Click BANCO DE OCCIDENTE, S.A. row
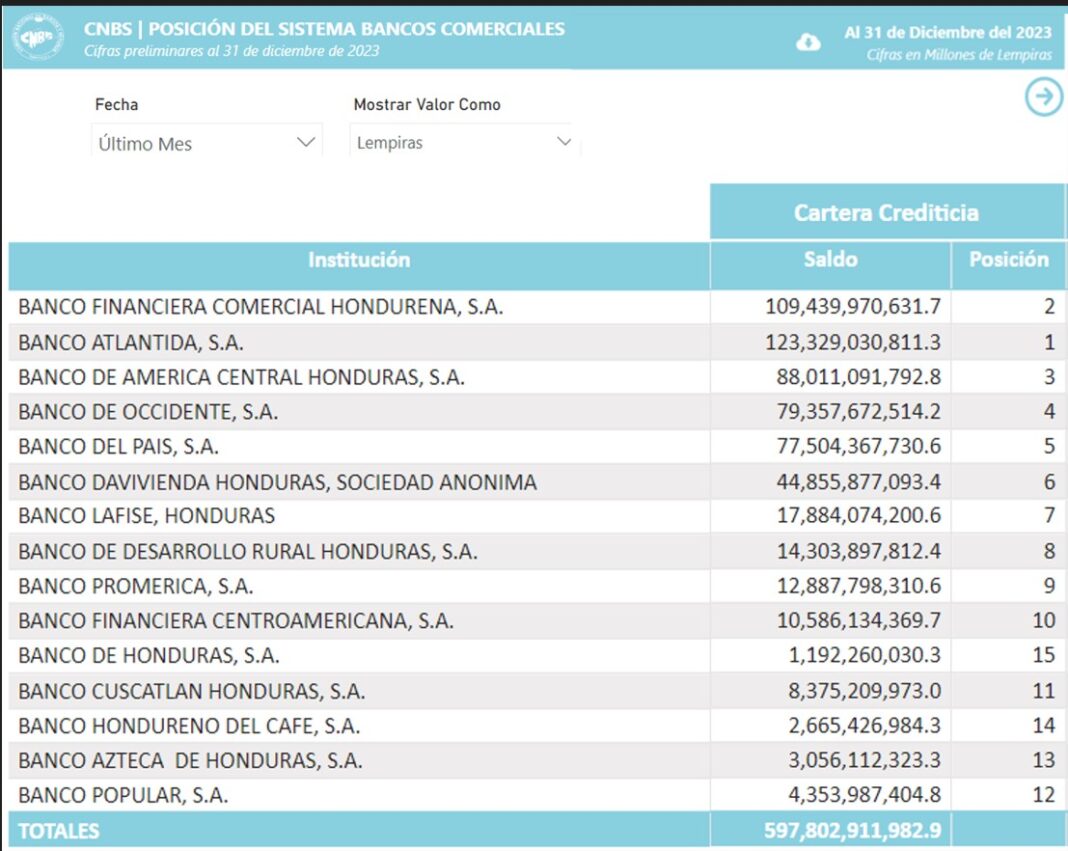This screenshot has height=851, width=1068. click(x=148, y=412)
